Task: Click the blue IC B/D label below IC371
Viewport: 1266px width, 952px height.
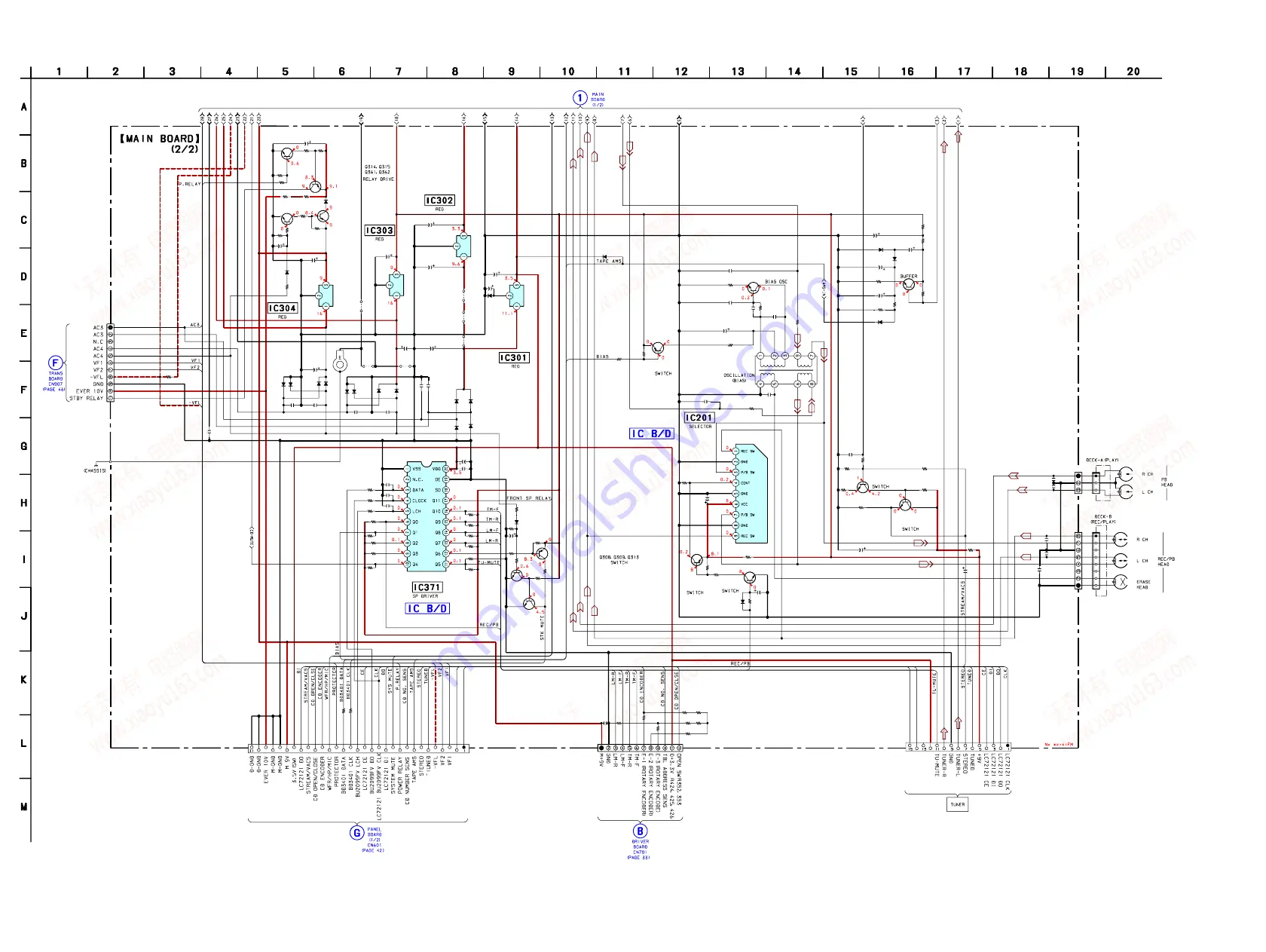Action: click(427, 608)
